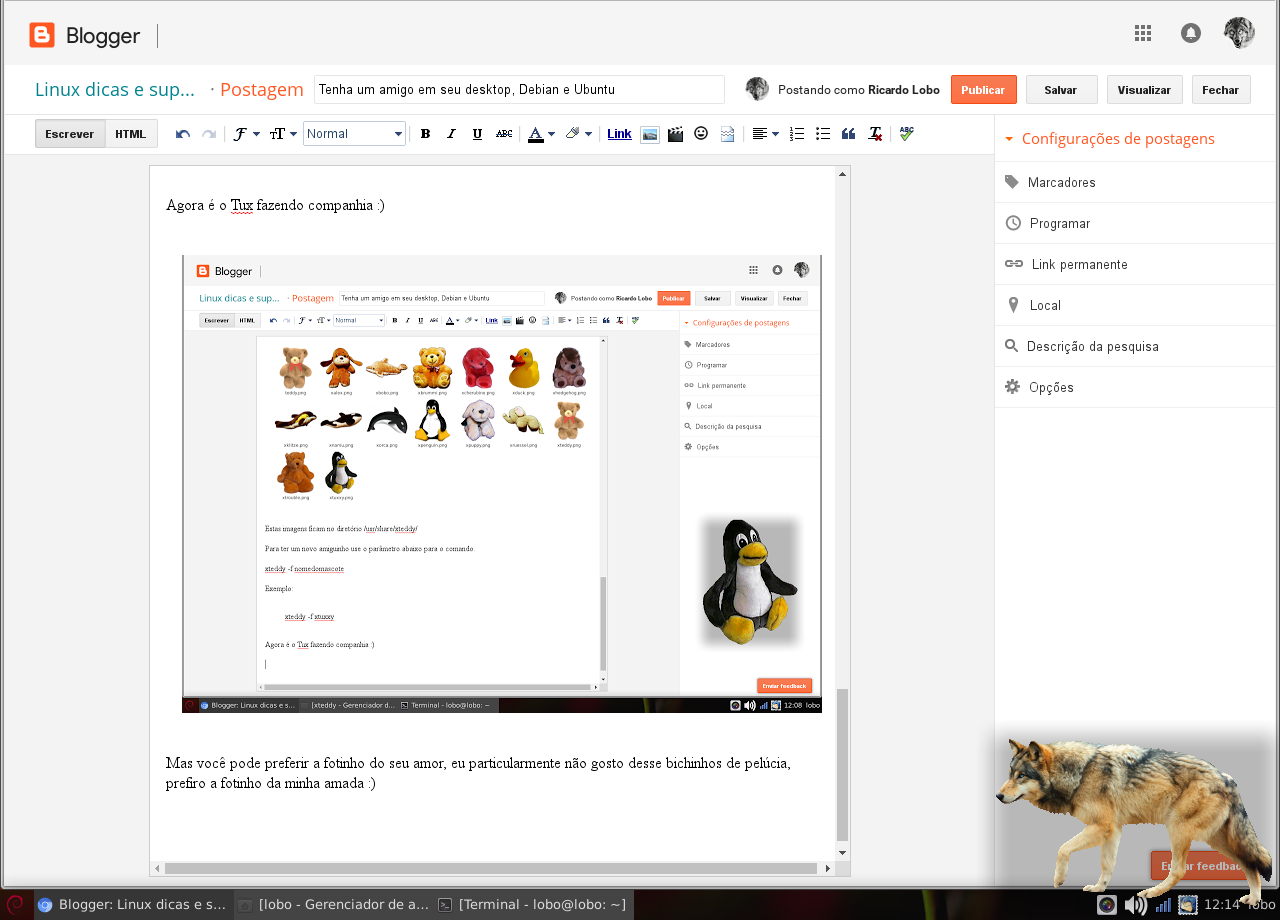This screenshot has height=920, width=1280.
Task: Click the editor vertical scrollbar thumb
Action: pos(843,765)
